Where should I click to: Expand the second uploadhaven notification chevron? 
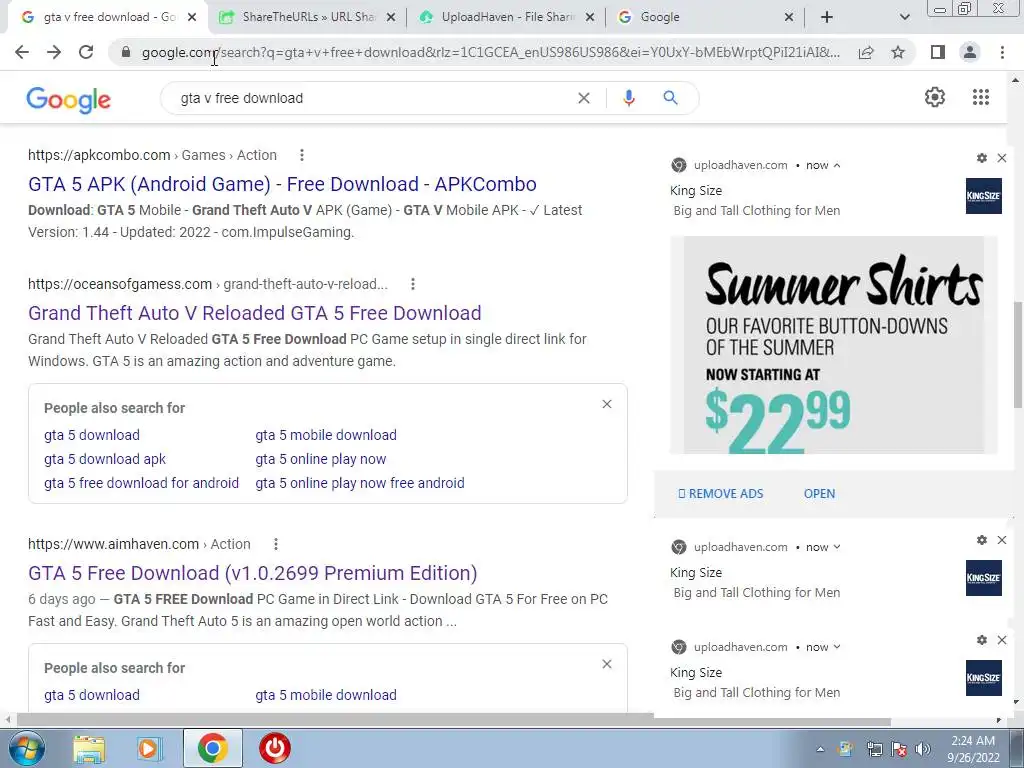pyautogui.click(x=837, y=547)
